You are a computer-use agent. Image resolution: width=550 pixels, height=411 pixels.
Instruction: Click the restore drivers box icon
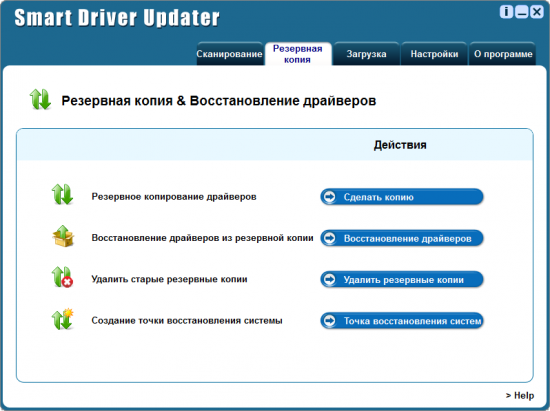(x=63, y=236)
